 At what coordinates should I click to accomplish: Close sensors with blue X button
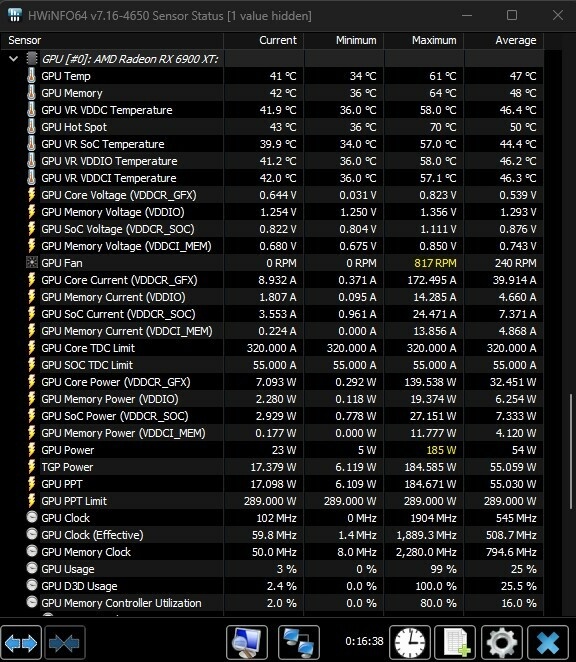(x=548, y=643)
